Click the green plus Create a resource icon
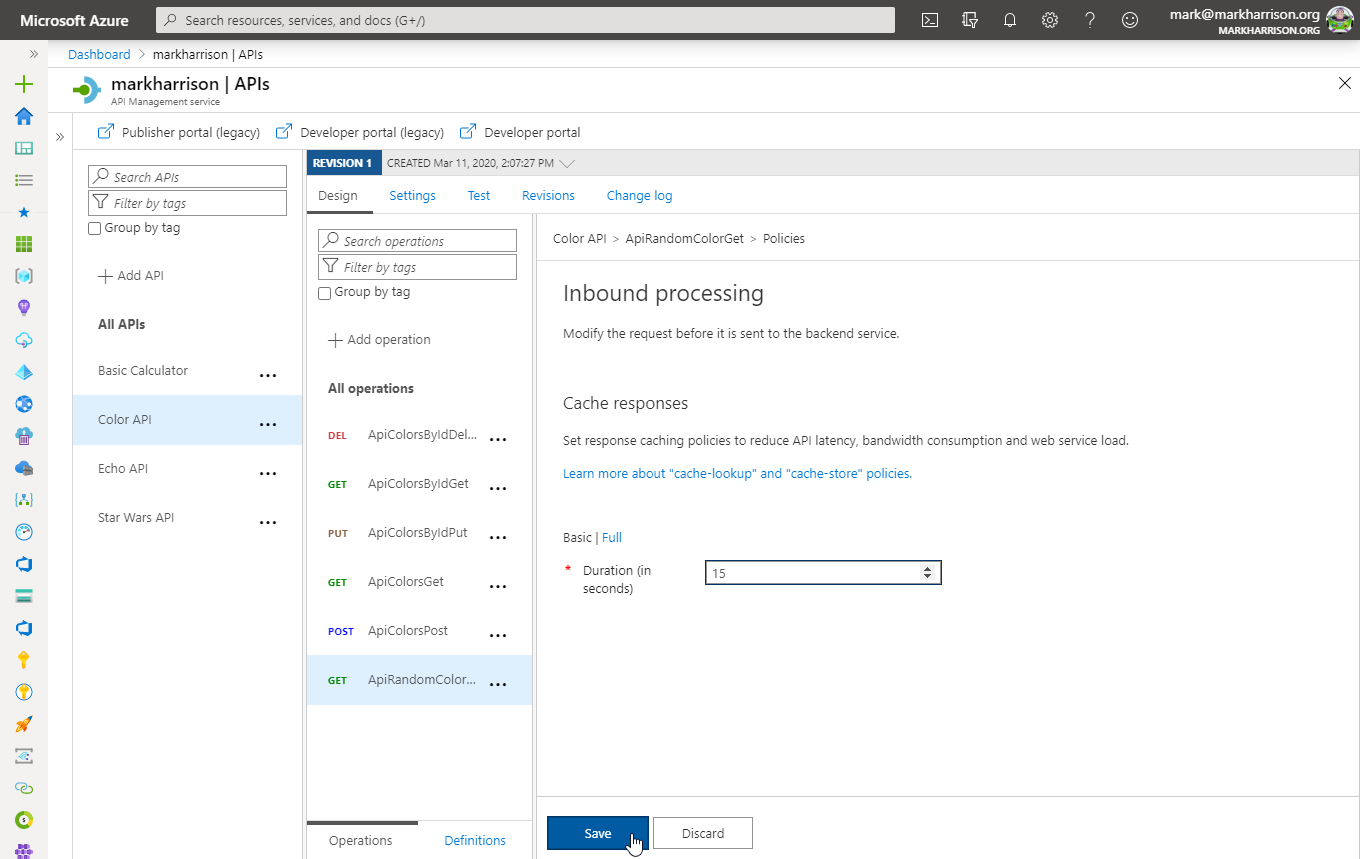 tap(24, 84)
